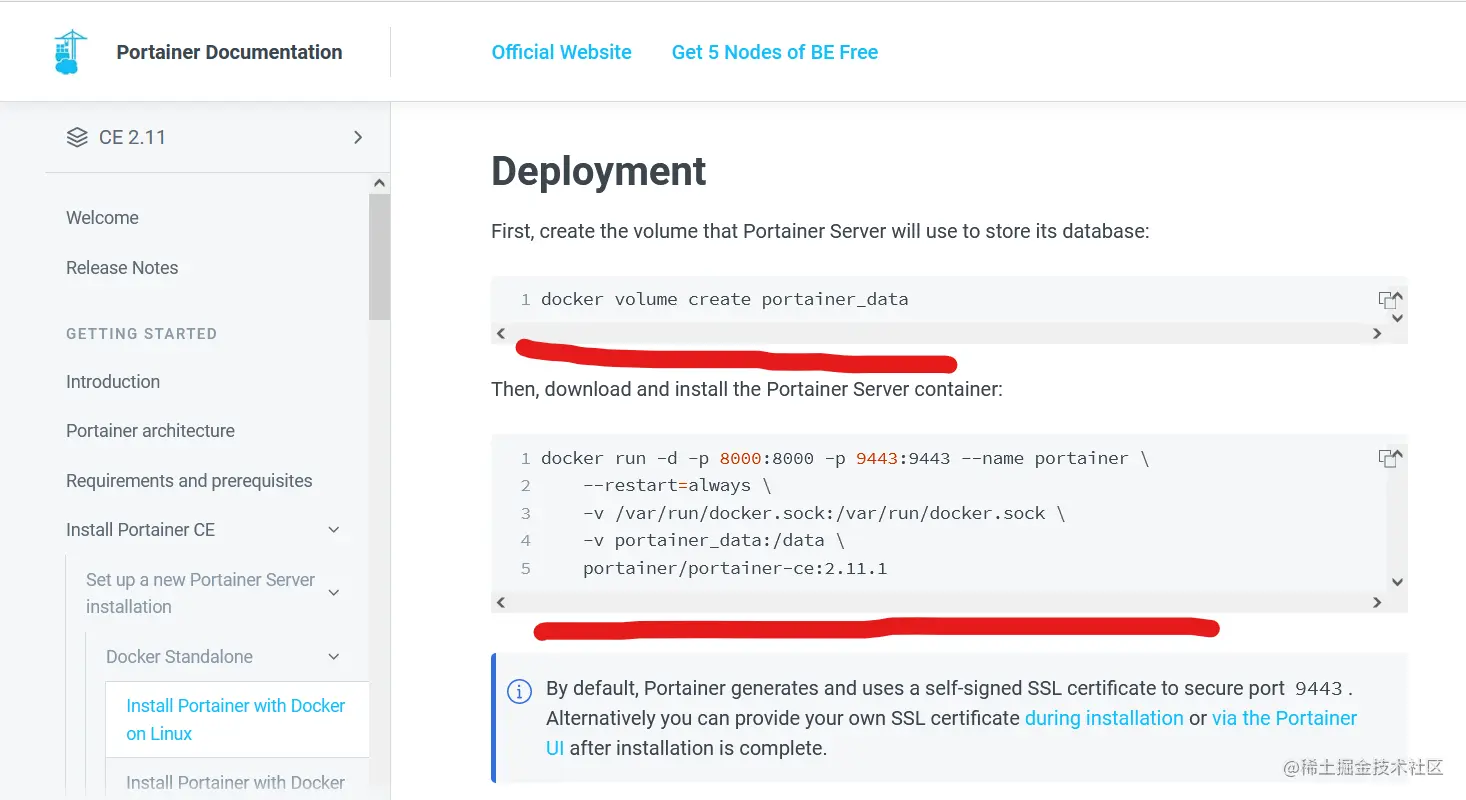Click sidebar scrollbar up arrow
Viewport: 1466px width, 800px height.
coord(379,184)
